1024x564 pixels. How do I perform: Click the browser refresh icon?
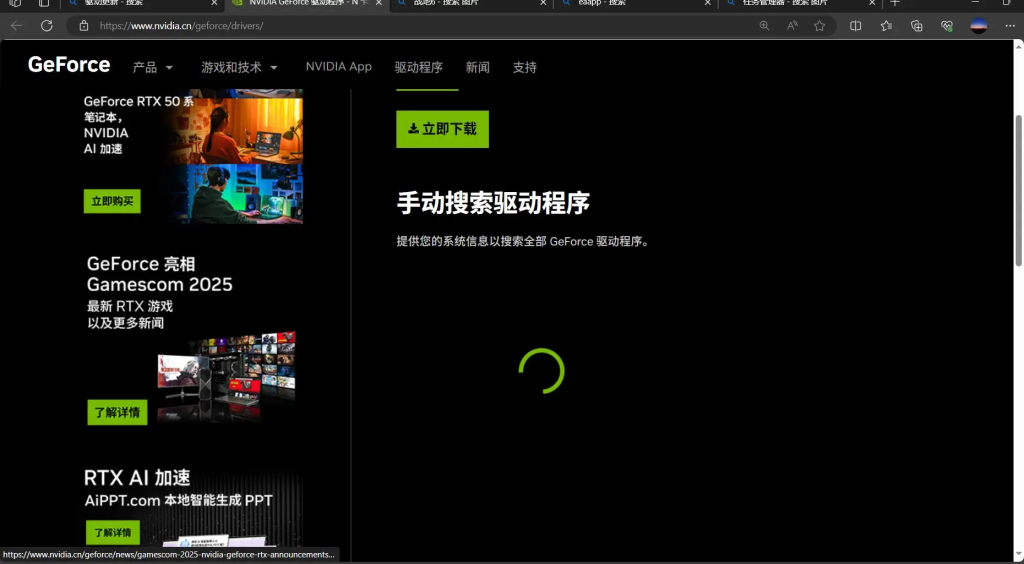point(46,26)
